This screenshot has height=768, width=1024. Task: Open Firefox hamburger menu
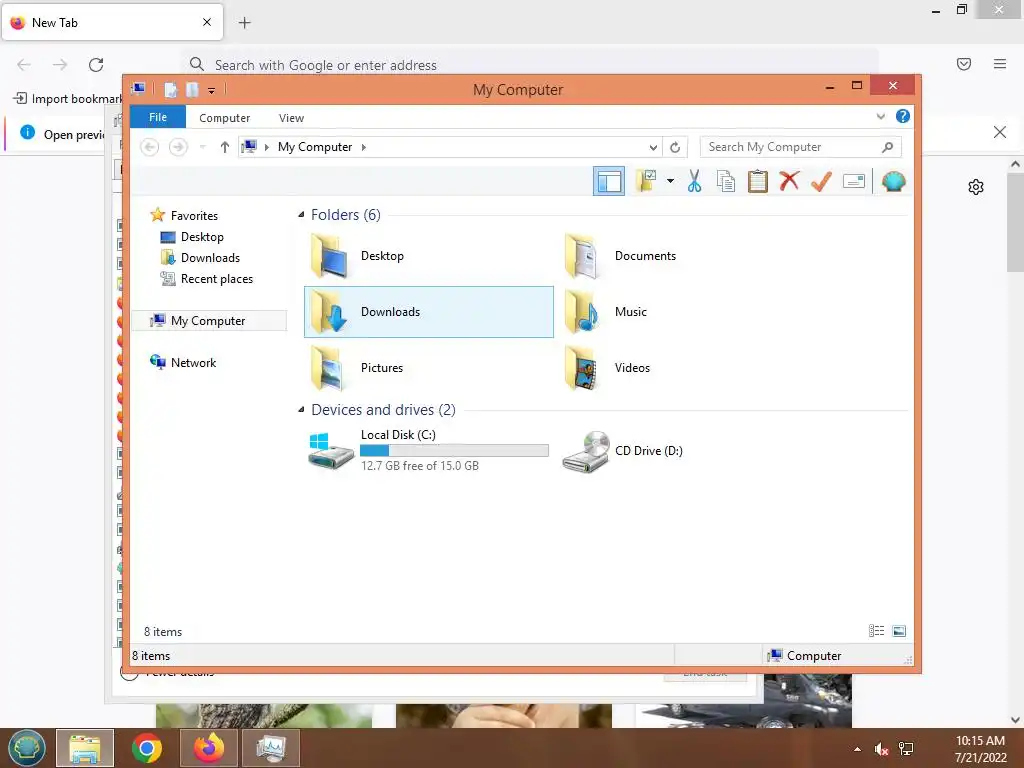click(1000, 64)
